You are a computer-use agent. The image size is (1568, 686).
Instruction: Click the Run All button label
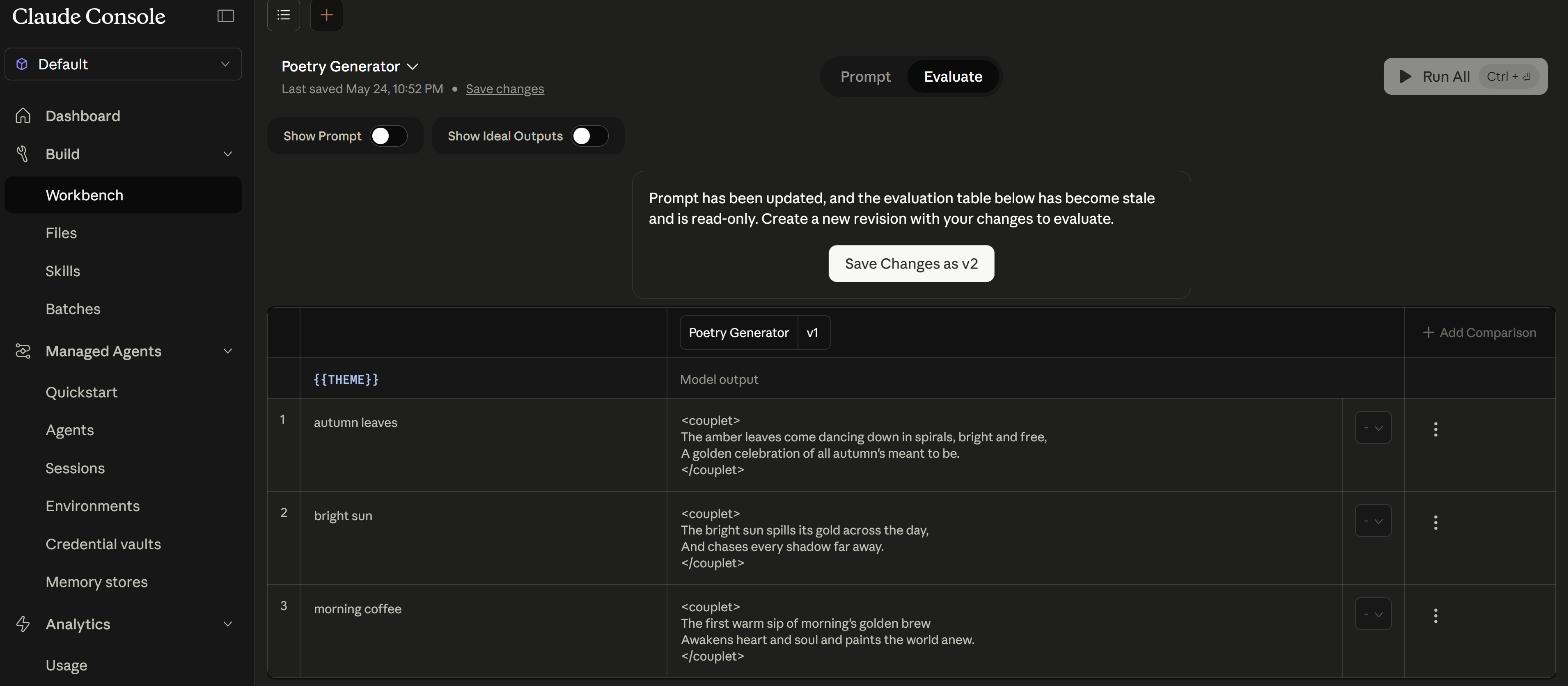point(1446,77)
